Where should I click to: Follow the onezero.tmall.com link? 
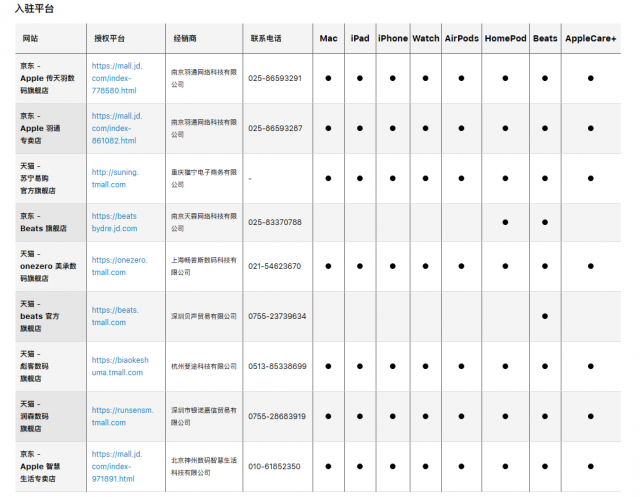point(120,266)
